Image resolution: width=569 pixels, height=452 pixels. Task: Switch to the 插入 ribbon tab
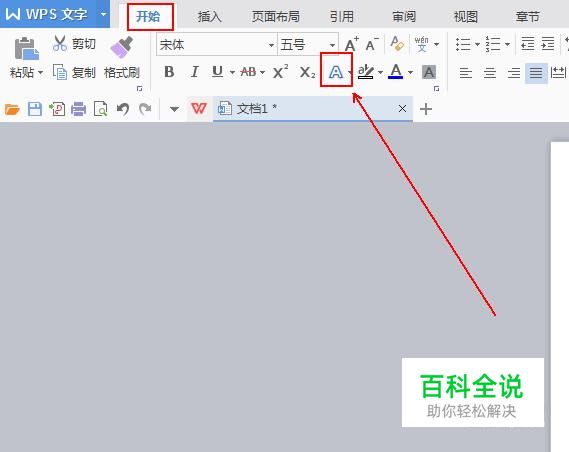(x=210, y=16)
